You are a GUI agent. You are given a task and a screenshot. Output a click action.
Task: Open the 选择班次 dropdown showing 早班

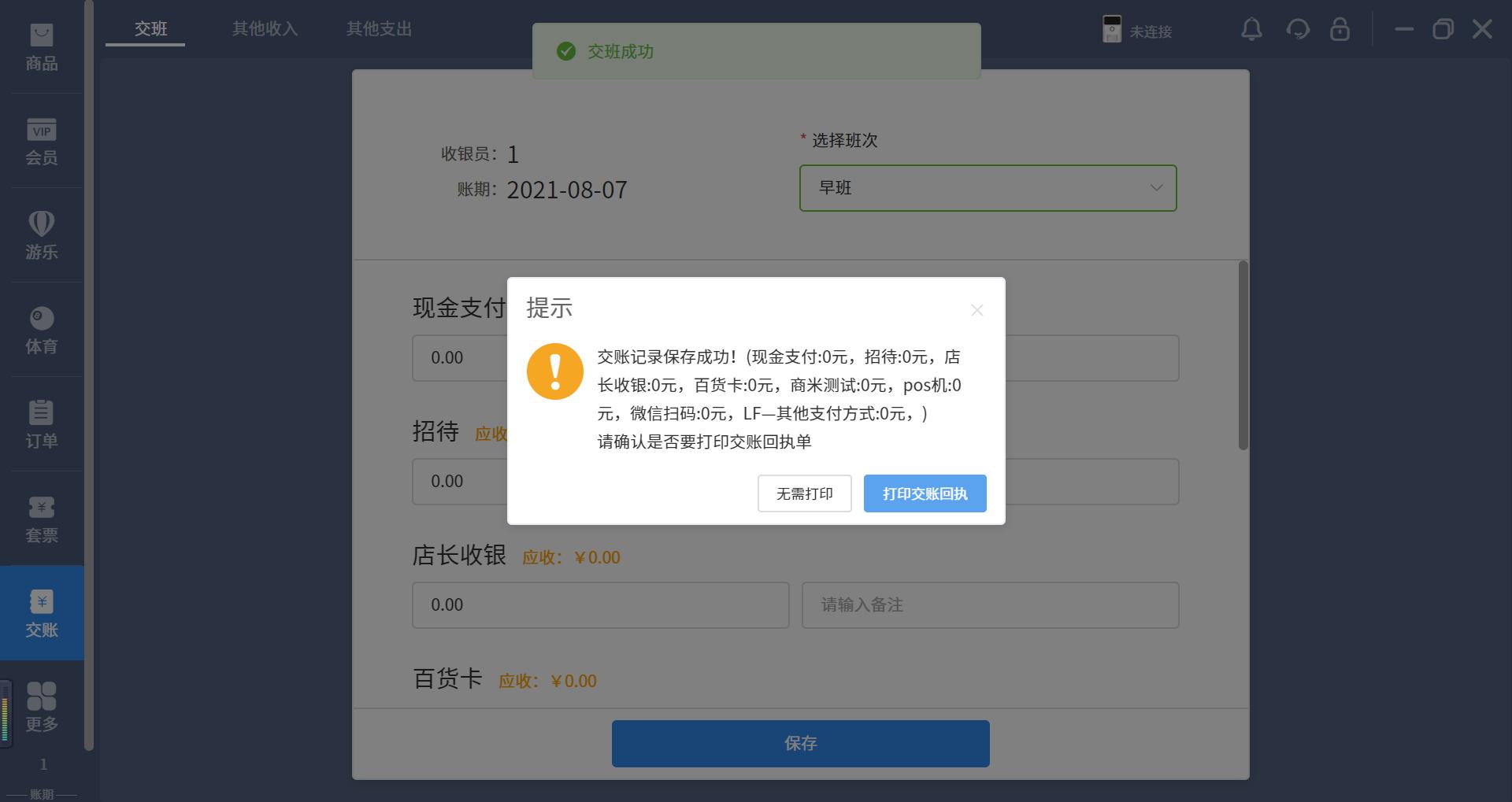click(x=988, y=188)
